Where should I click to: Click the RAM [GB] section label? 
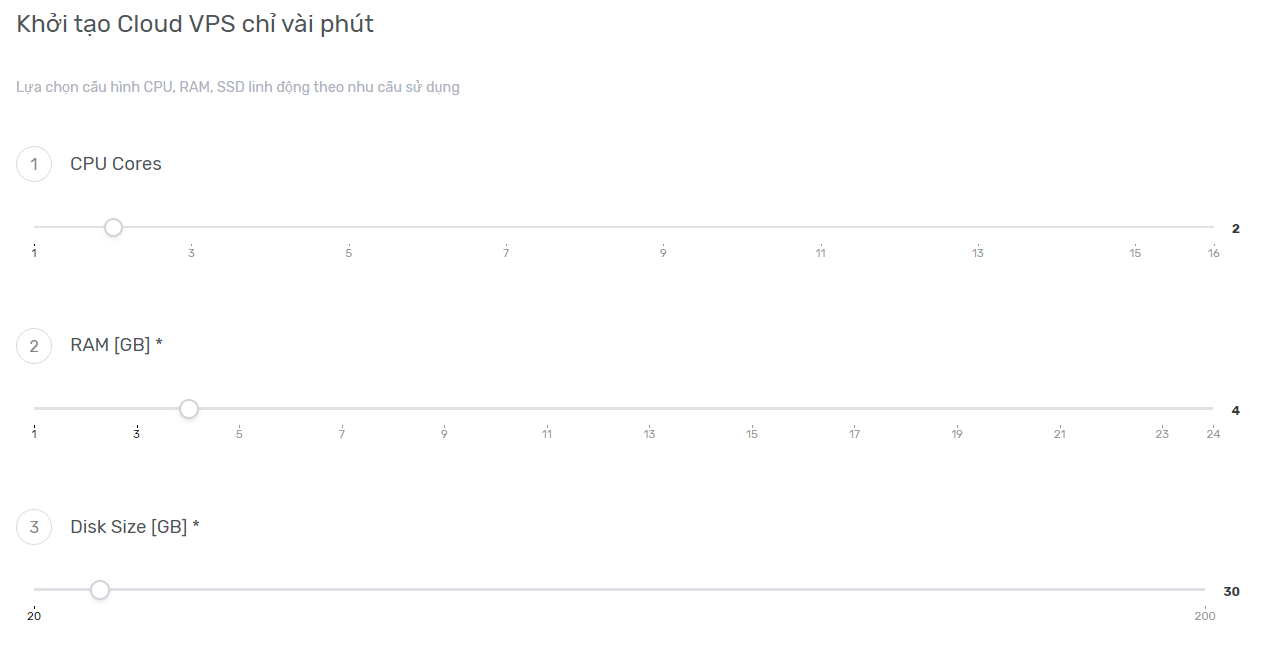coord(116,345)
